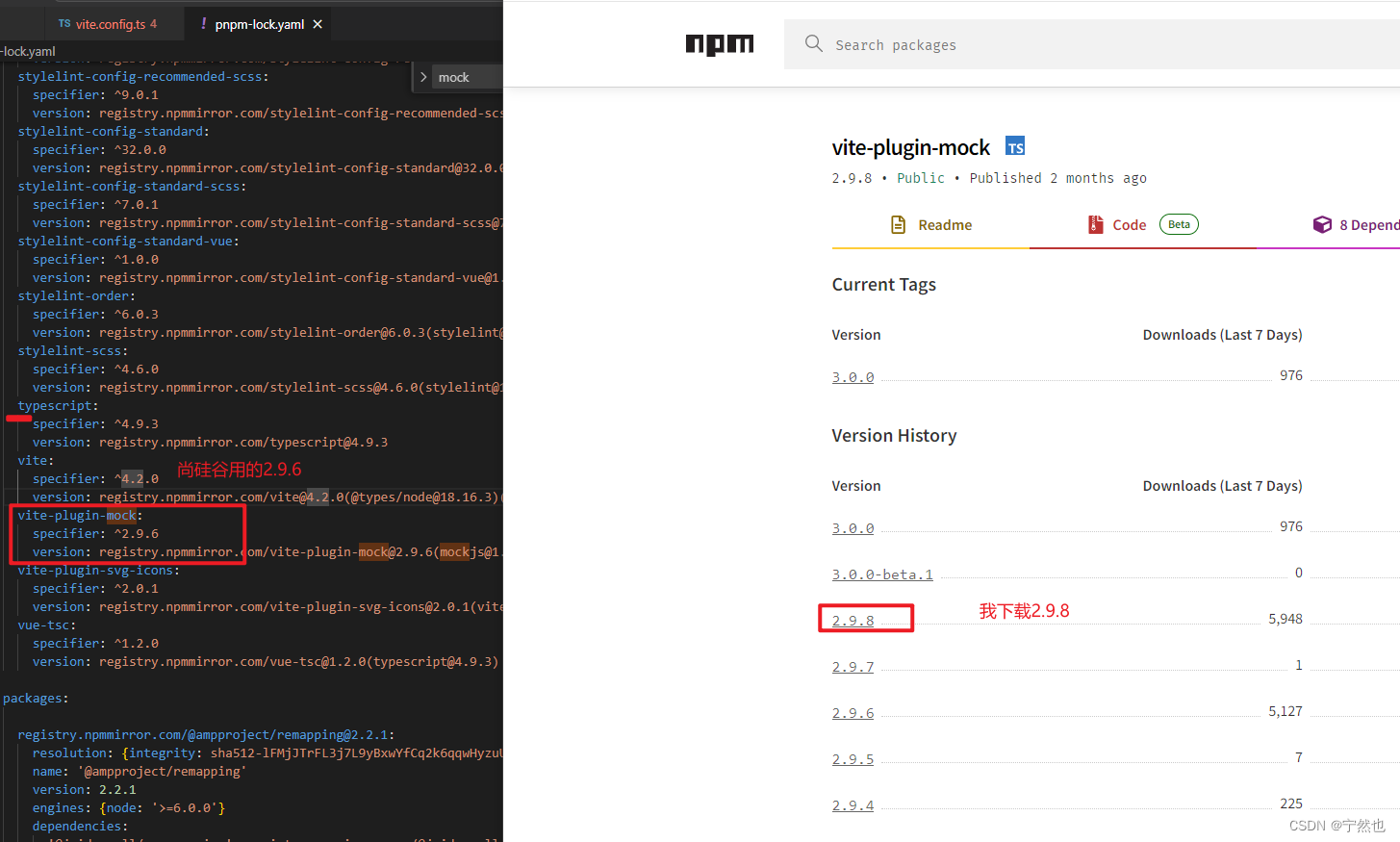The height and width of the screenshot is (842, 1400).
Task: Click Published 2 months ago text
Action: tap(1057, 178)
